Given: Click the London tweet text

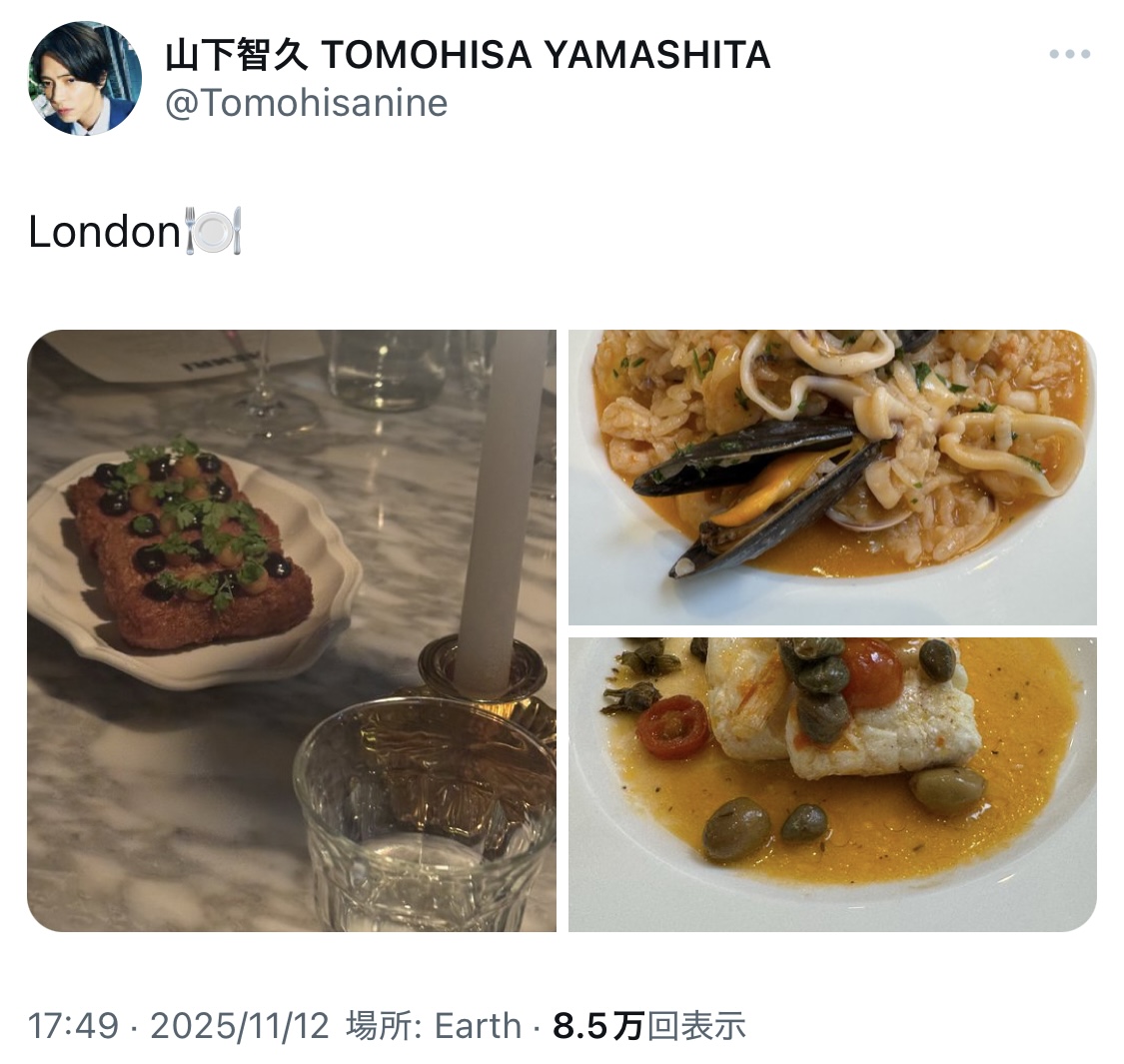Looking at the screenshot, I should 104,232.
